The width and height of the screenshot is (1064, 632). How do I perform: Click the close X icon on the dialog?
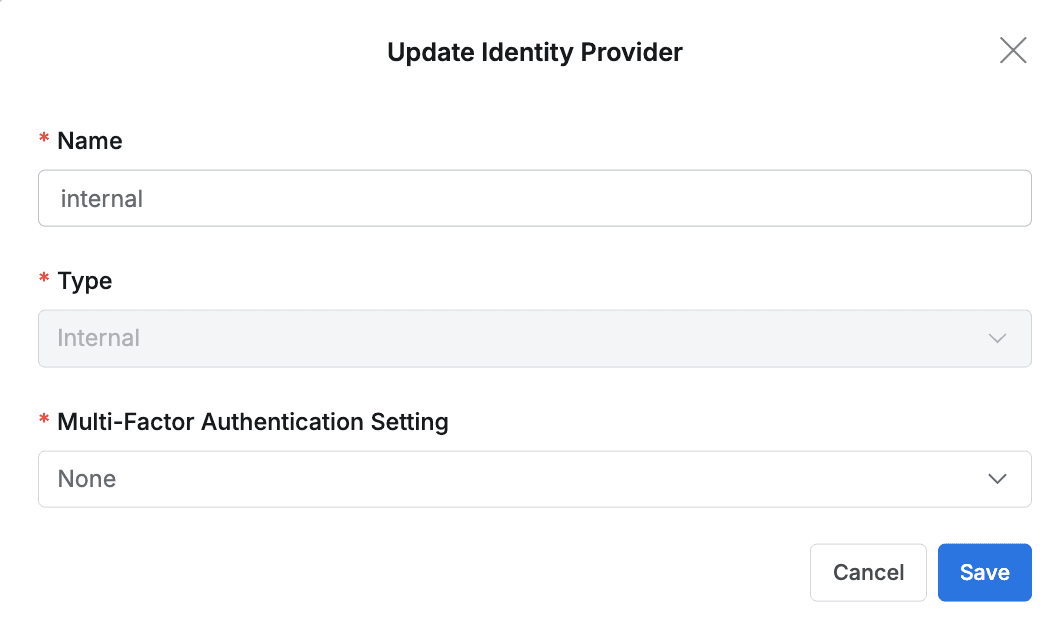1013,50
